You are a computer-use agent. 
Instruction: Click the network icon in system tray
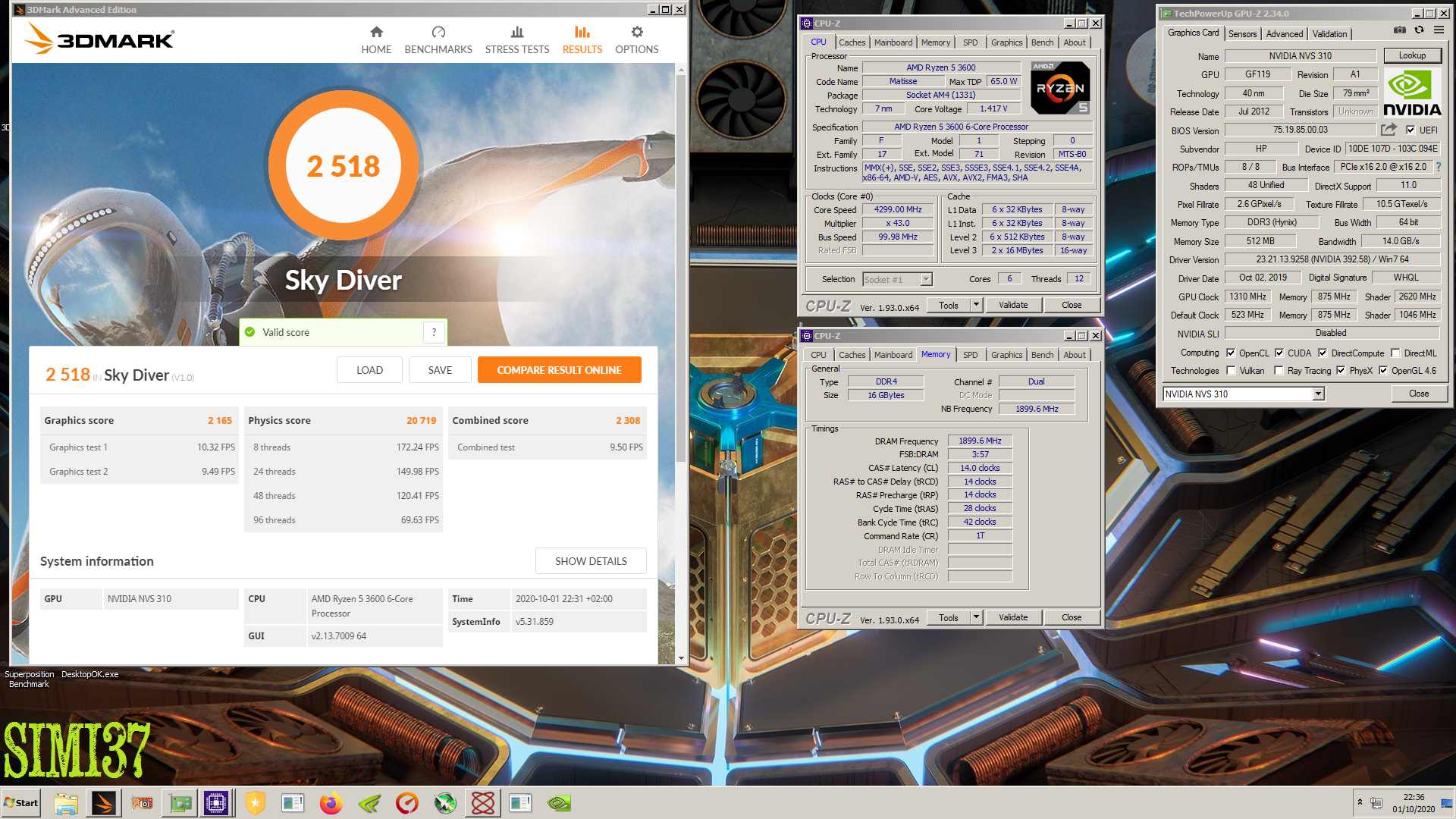click(x=1376, y=803)
